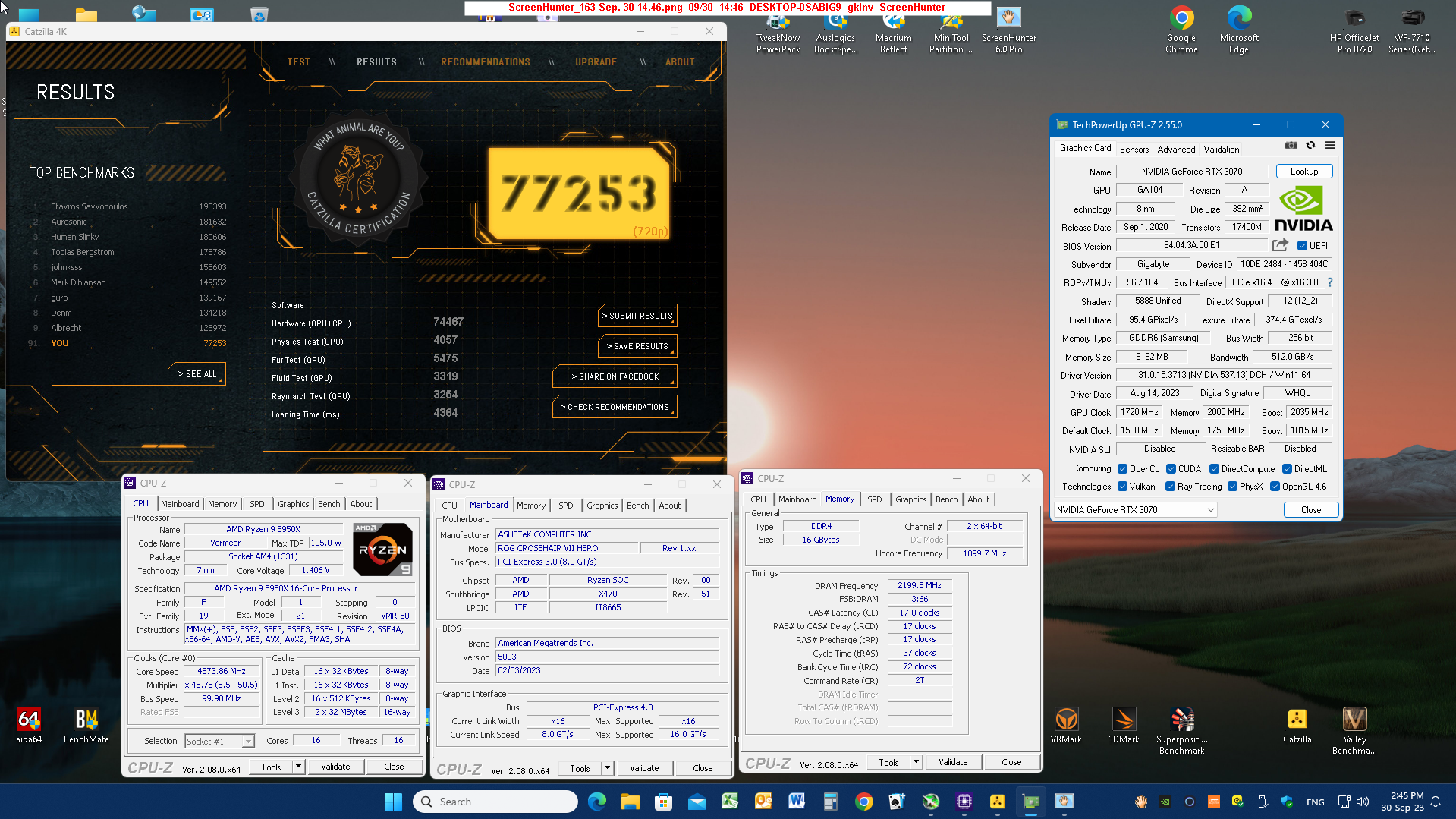Open the BenchMate desktop icon
The width and height of the screenshot is (1456, 819).
[86, 725]
